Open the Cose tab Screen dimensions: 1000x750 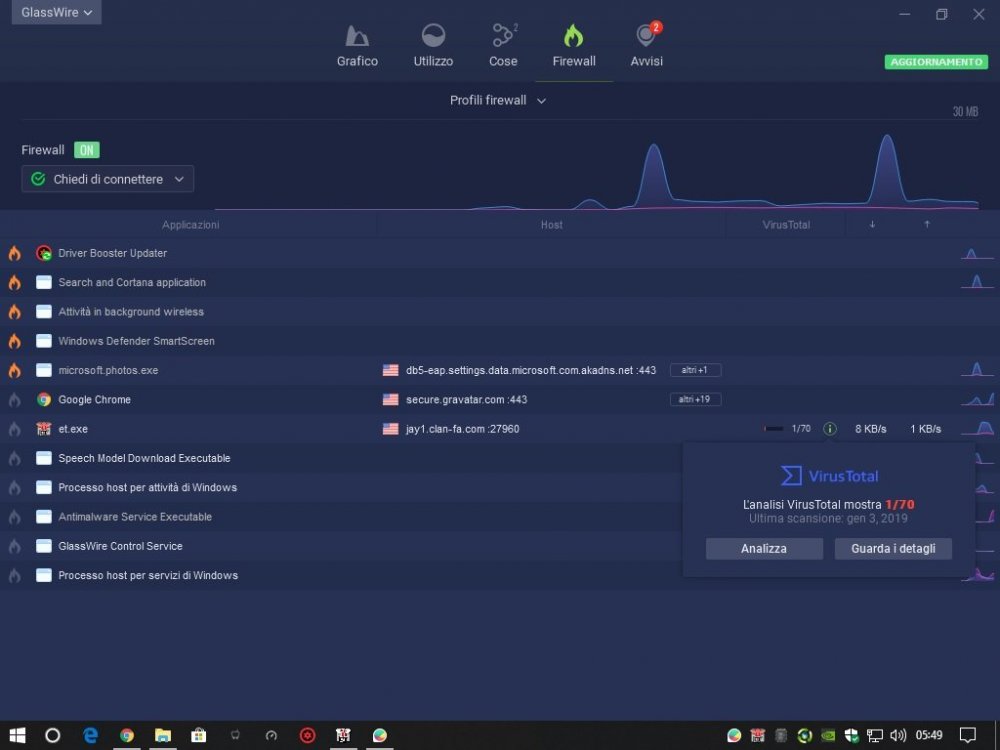coord(503,46)
